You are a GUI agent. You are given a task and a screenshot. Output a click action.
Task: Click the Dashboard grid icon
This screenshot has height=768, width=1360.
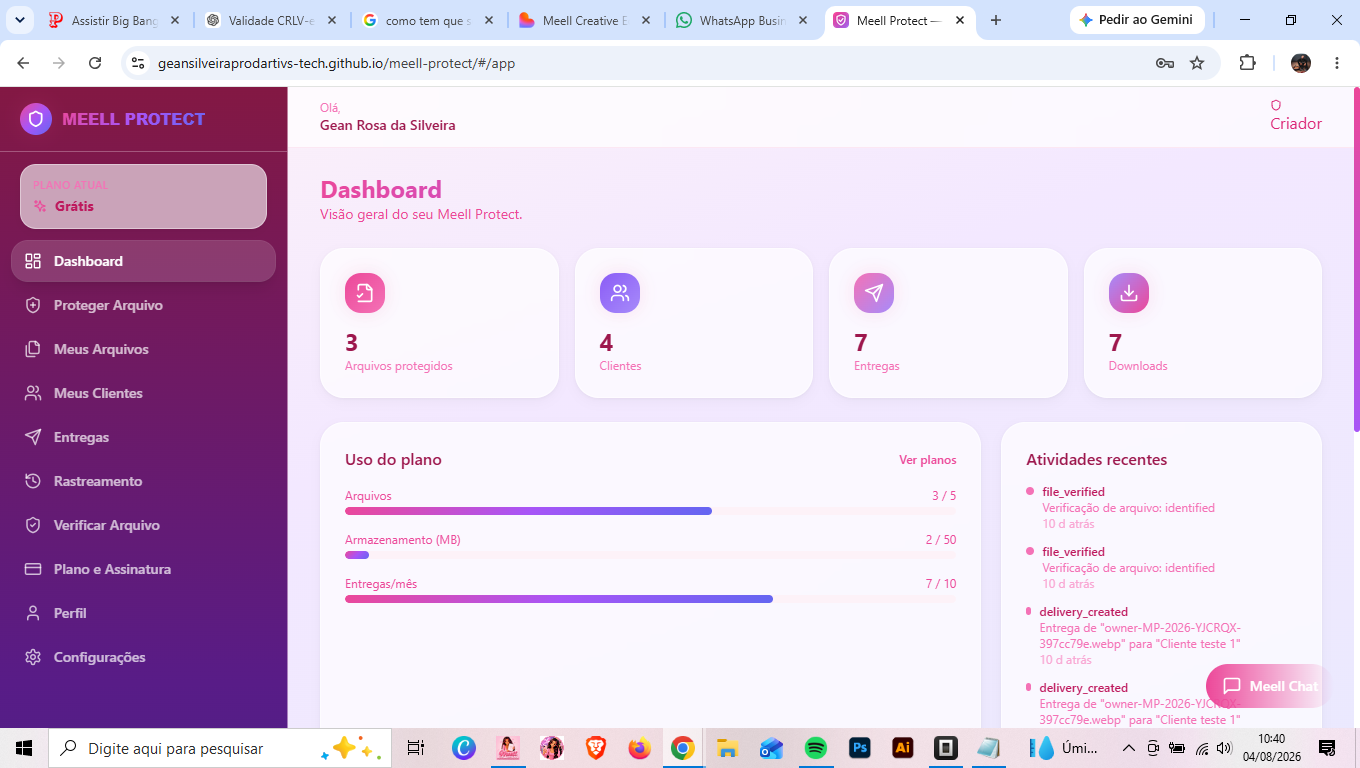click(33, 261)
